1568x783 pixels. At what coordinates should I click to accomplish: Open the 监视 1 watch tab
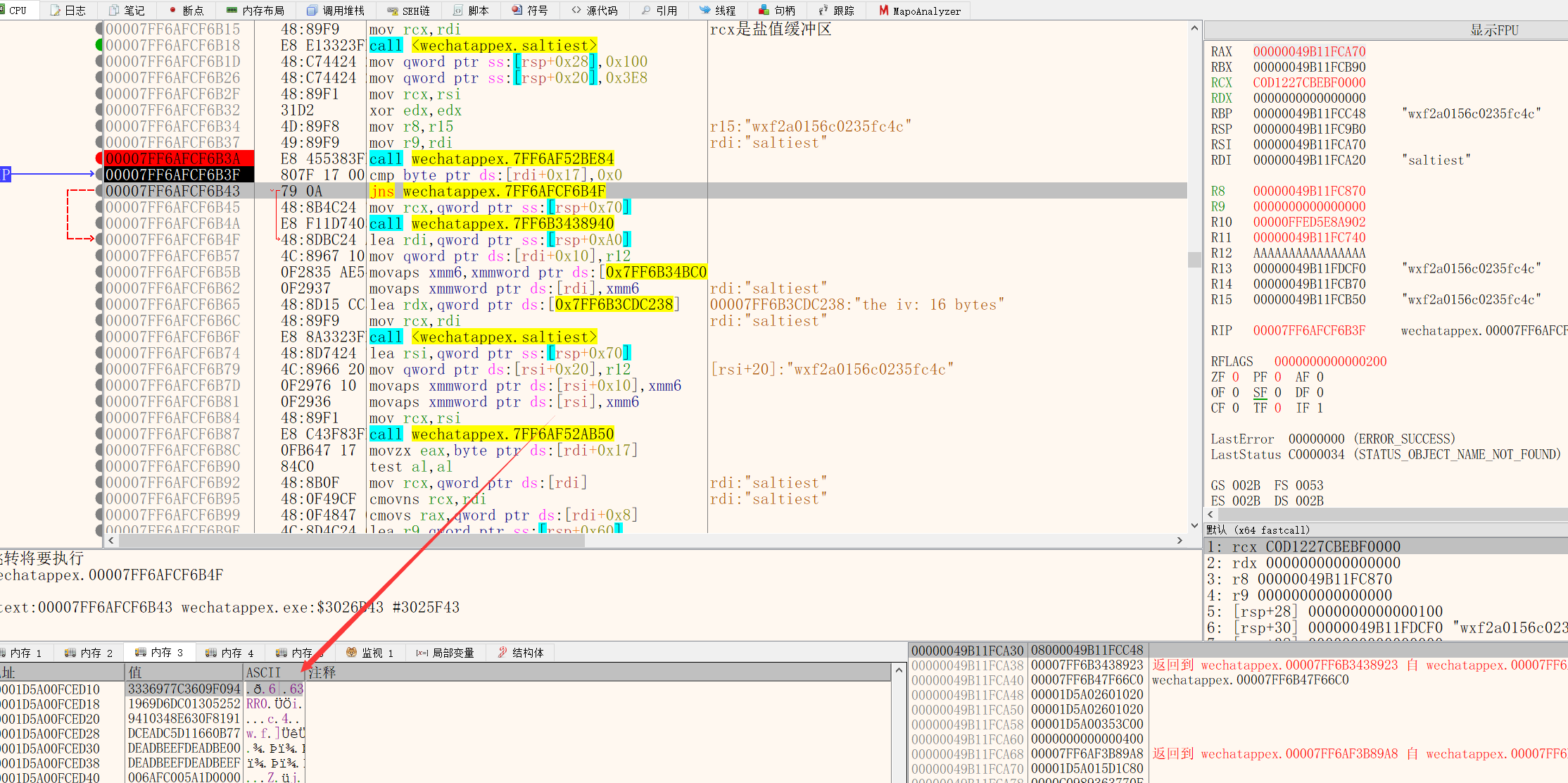[x=370, y=653]
